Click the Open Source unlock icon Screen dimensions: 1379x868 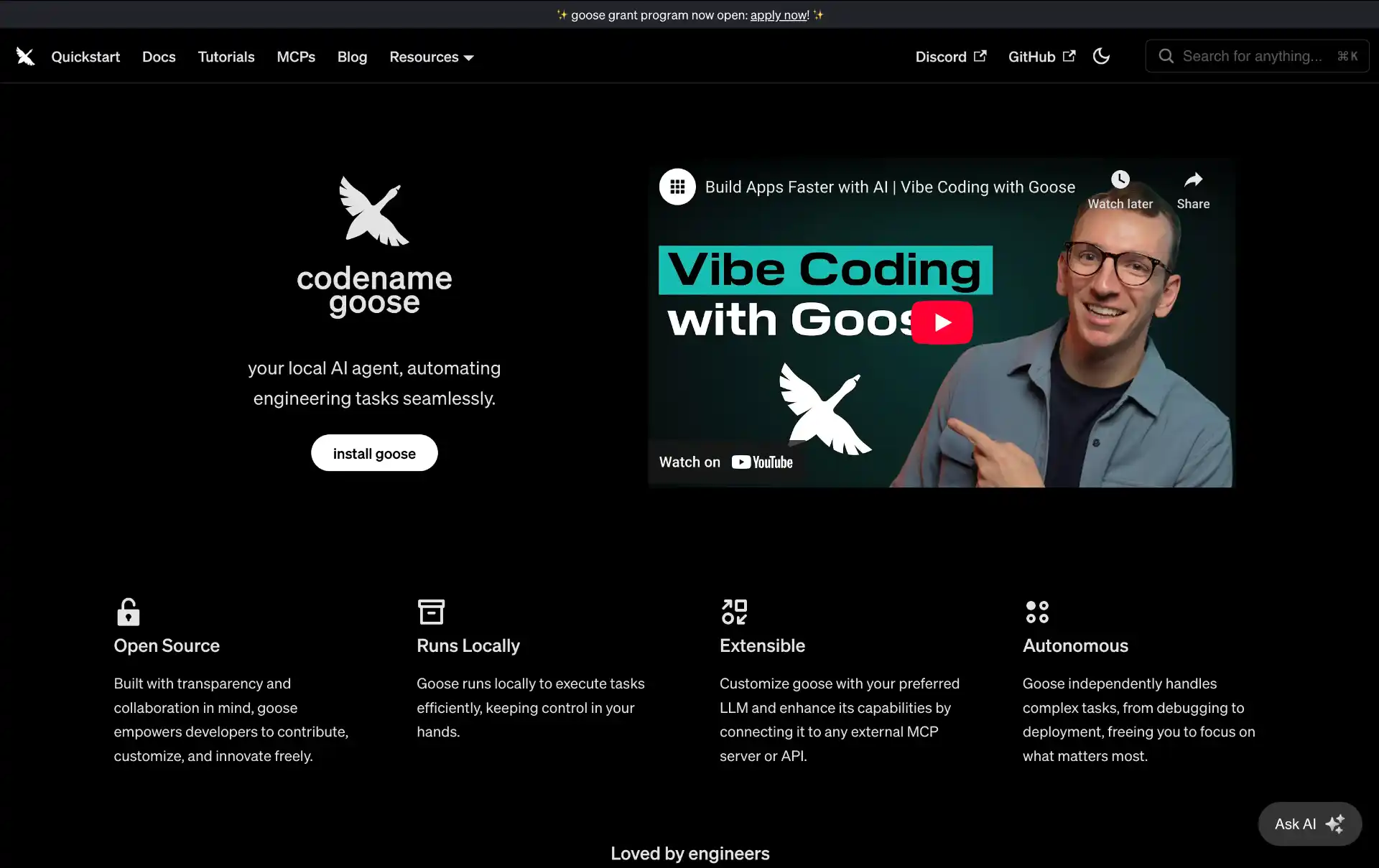[x=128, y=612]
